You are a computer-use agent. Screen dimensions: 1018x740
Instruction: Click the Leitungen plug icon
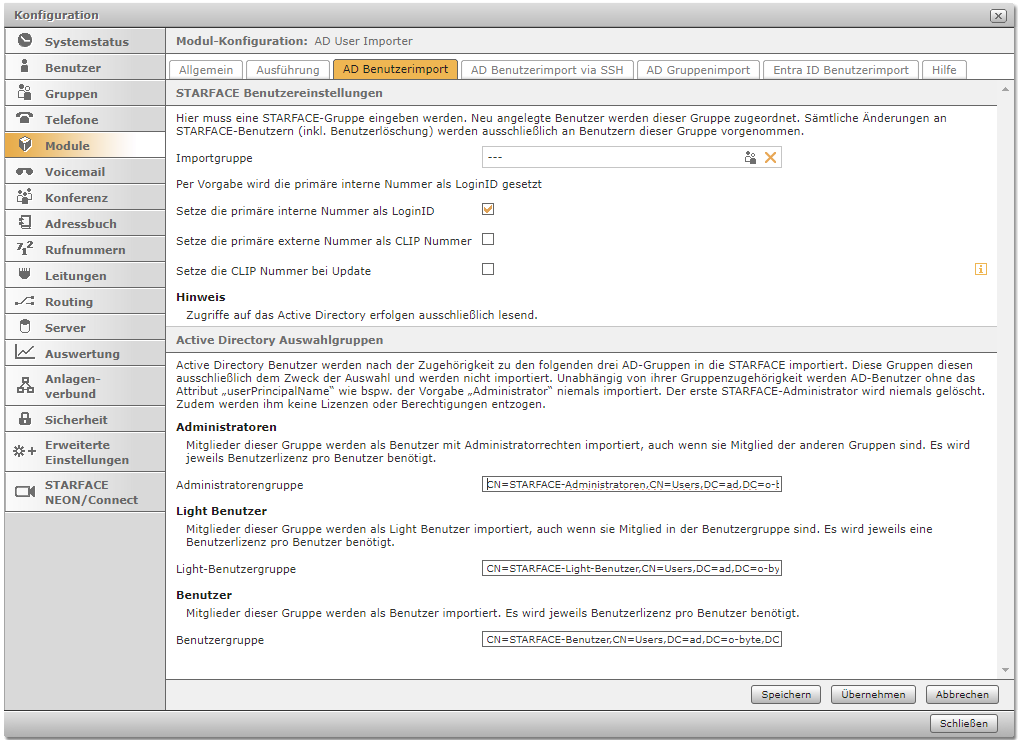point(25,274)
